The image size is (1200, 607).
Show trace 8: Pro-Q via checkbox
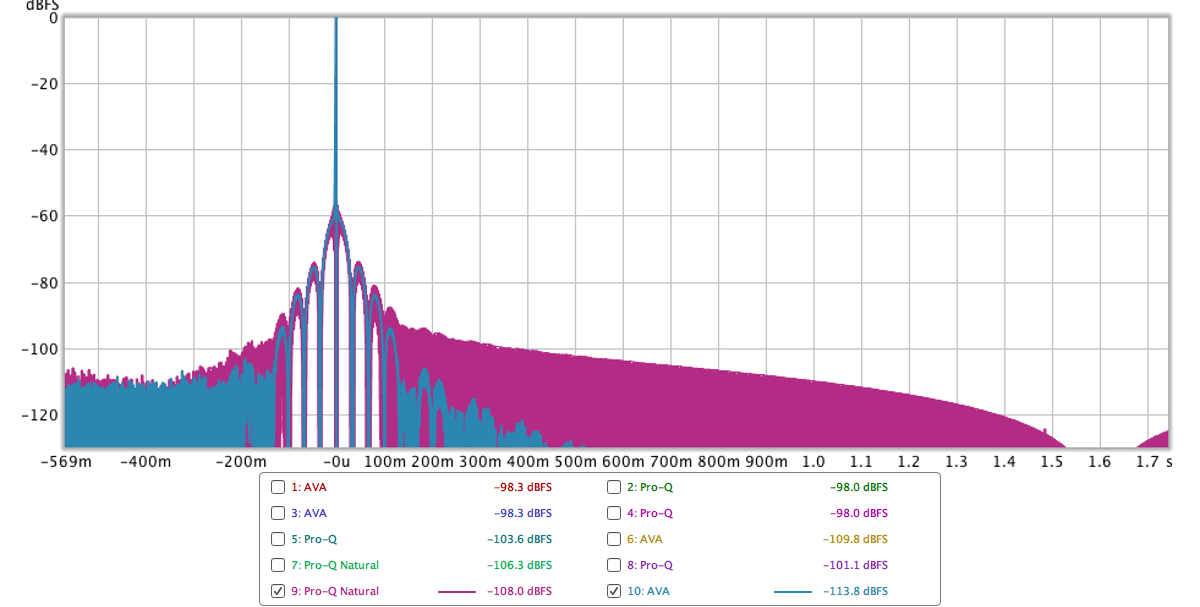[x=614, y=565]
